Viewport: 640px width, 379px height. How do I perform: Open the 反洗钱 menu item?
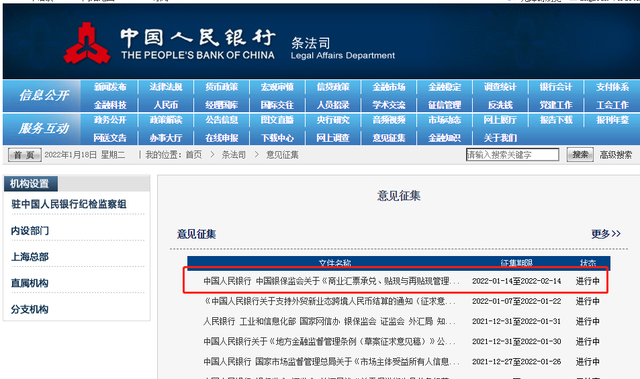(500, 105)
